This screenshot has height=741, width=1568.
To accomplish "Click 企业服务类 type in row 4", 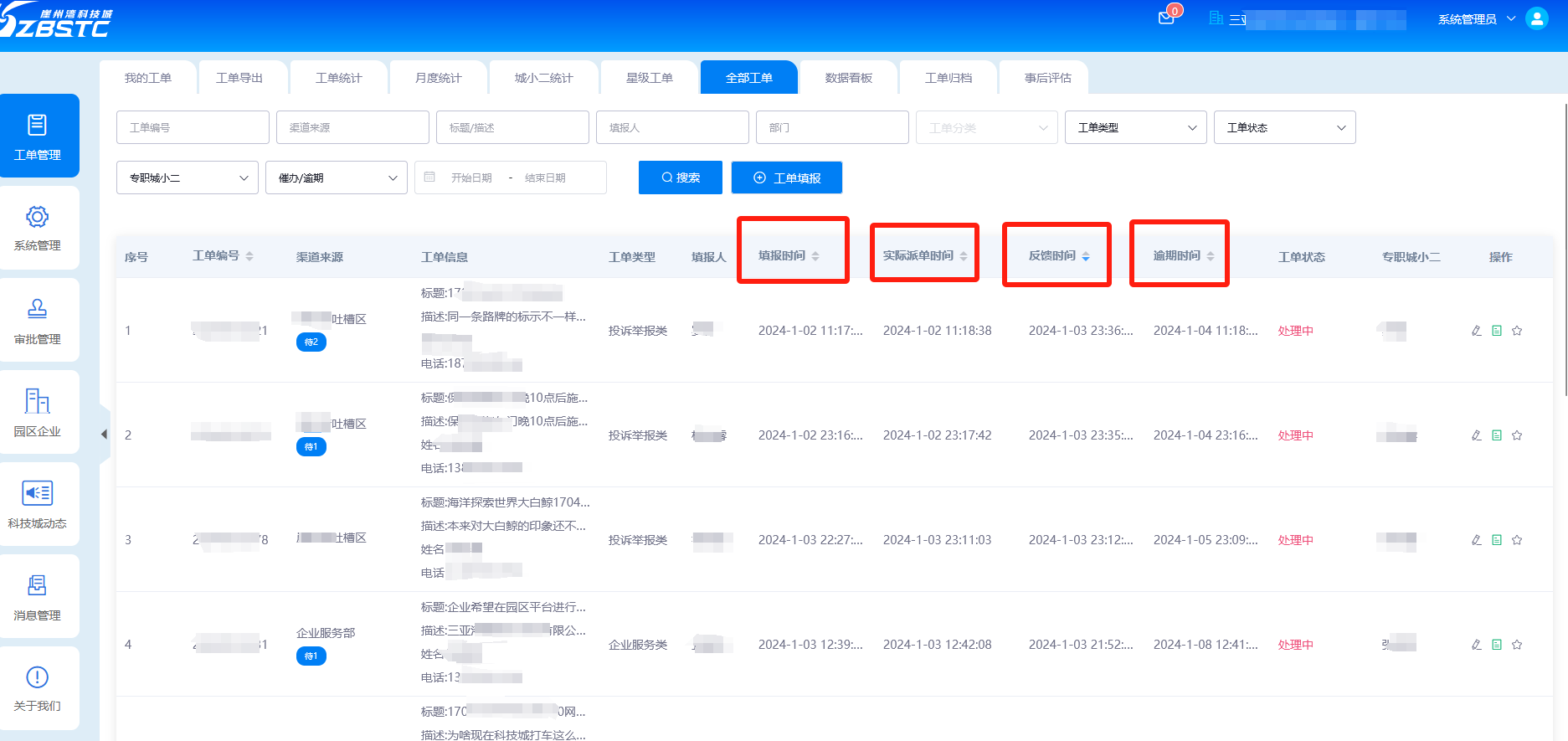I will pyautogui.click(x=638, y=645).
